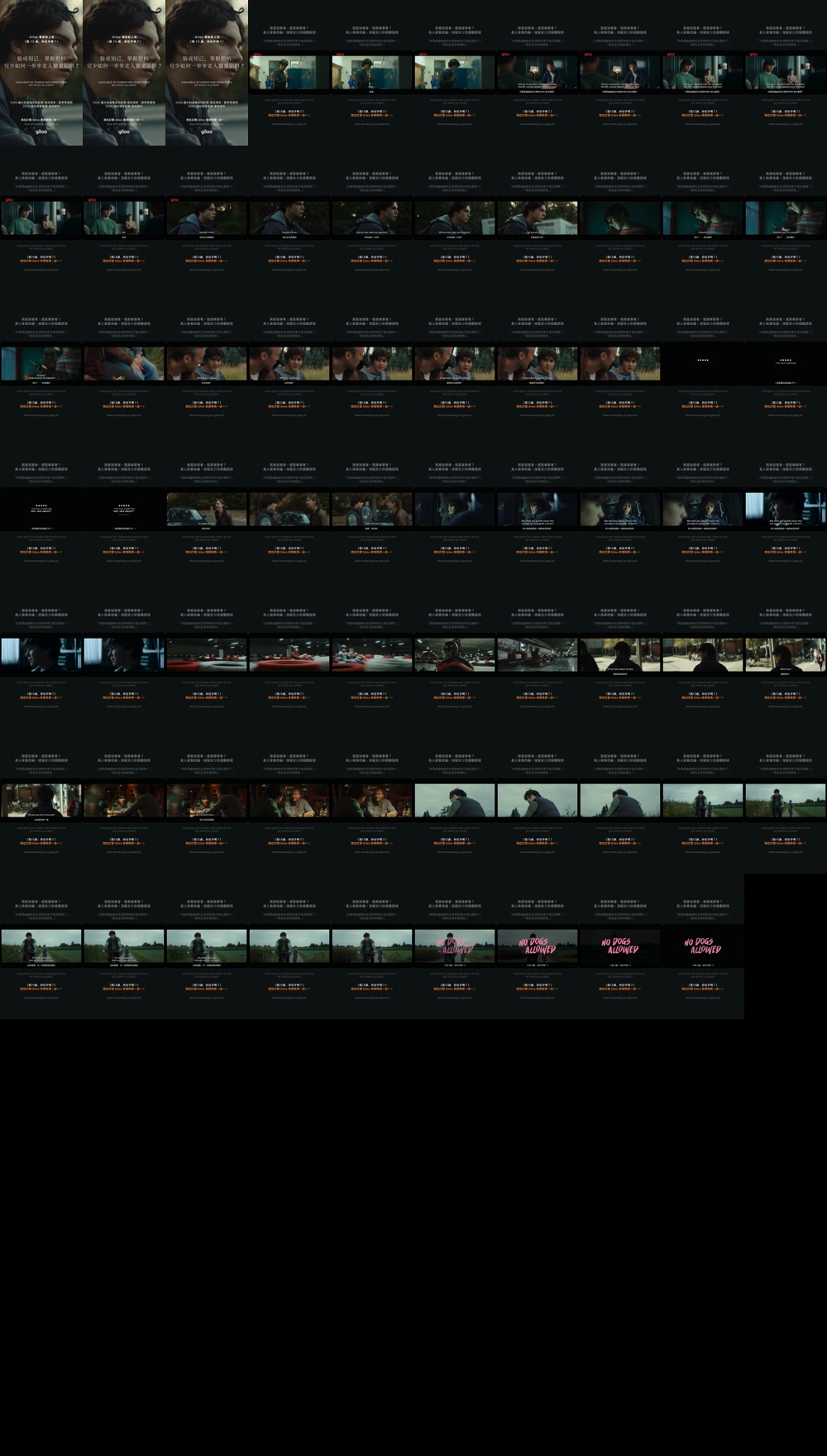
Task: Open the close-up frame of hands on jeans
Action: point(124,364)
